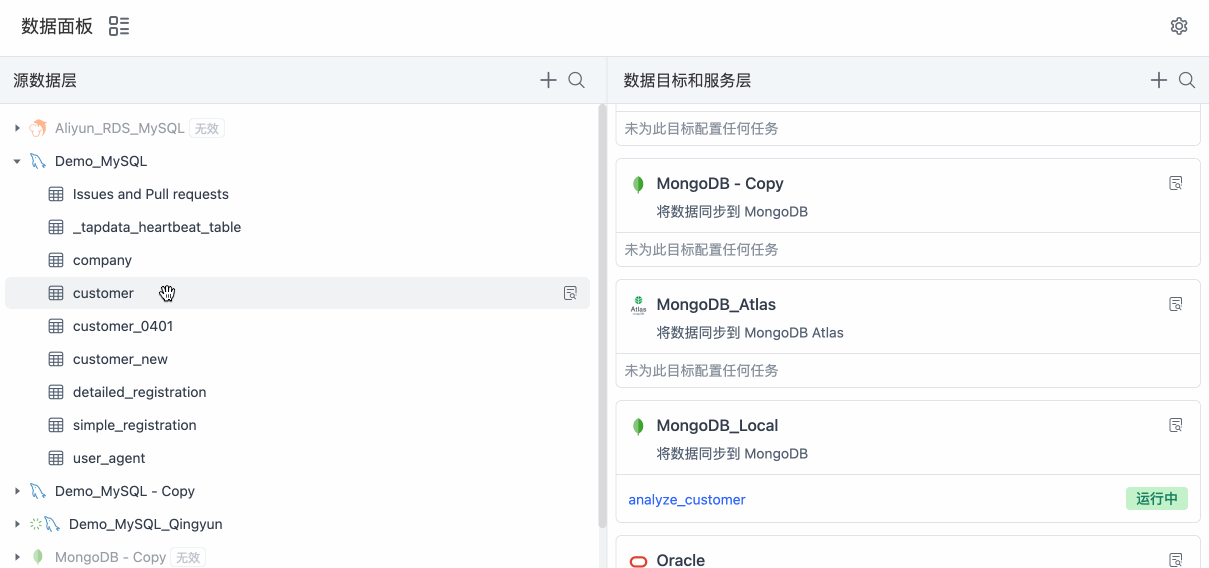Open the analyze_customer task link
Viewport: 1209px width, 568px height.
coord(687,499)
